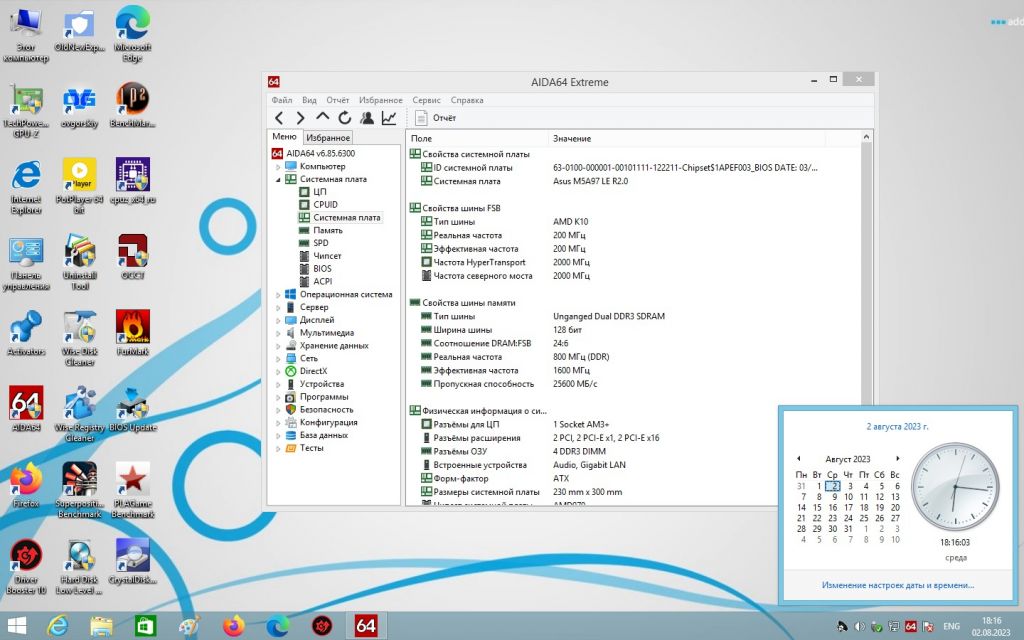Expand the Хранение данных tree node
The width and height of the screenshot is (1024, 640).
click(x=278, y=346)
